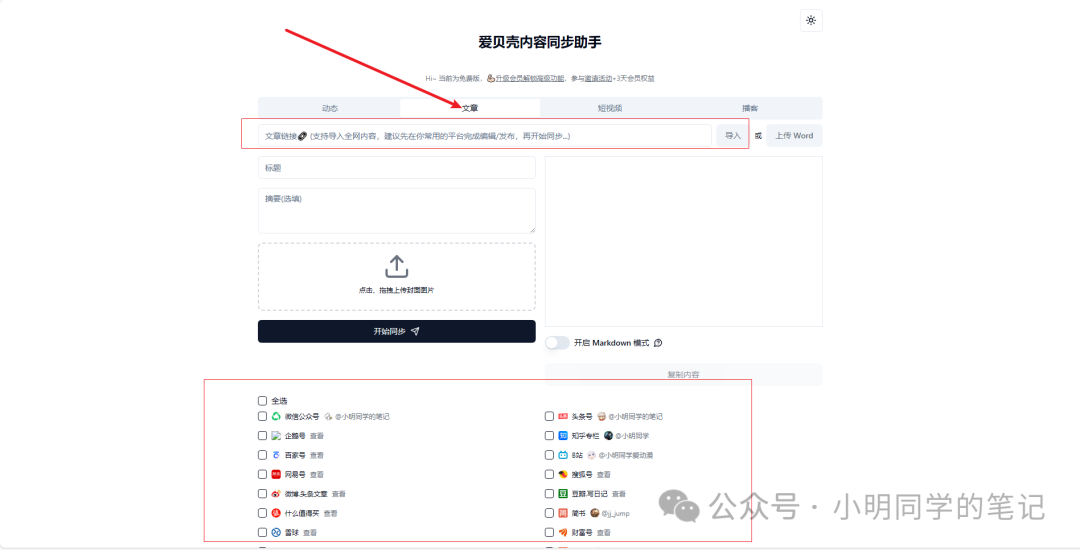1080x550 pixels.
Task: Click the 财富号 orange logo icon
Action: (x=563, y=532)
